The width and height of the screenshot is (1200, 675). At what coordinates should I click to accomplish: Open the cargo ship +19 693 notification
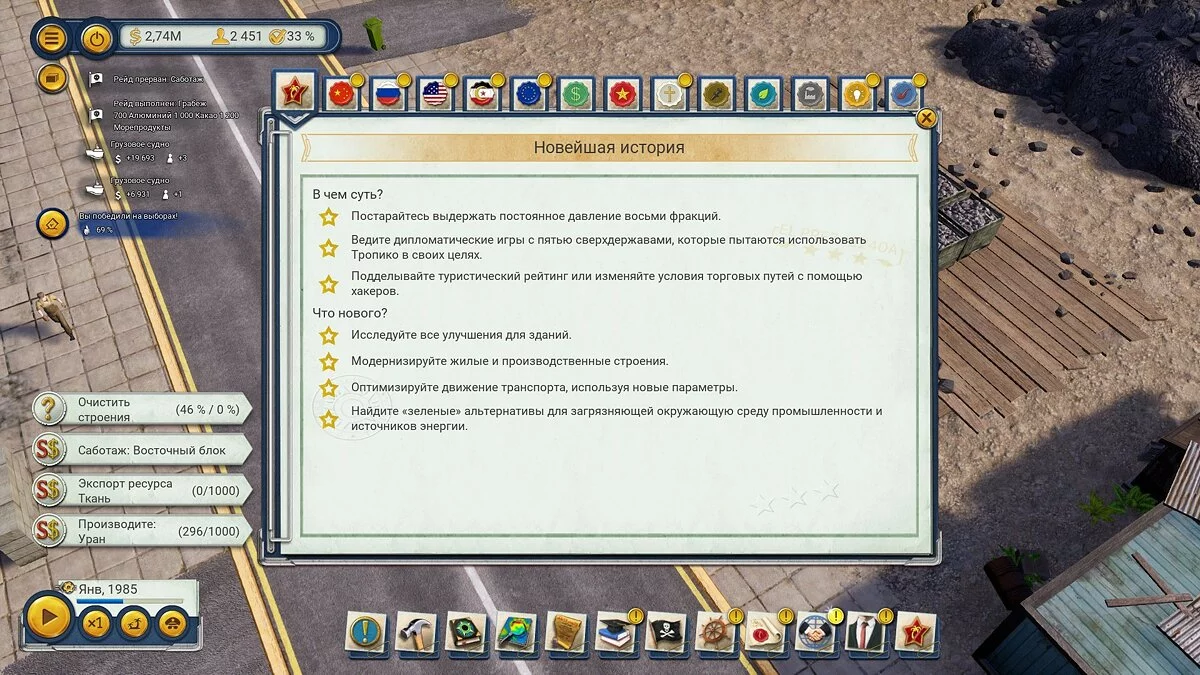pyautogui.click(x=137, y=151)
